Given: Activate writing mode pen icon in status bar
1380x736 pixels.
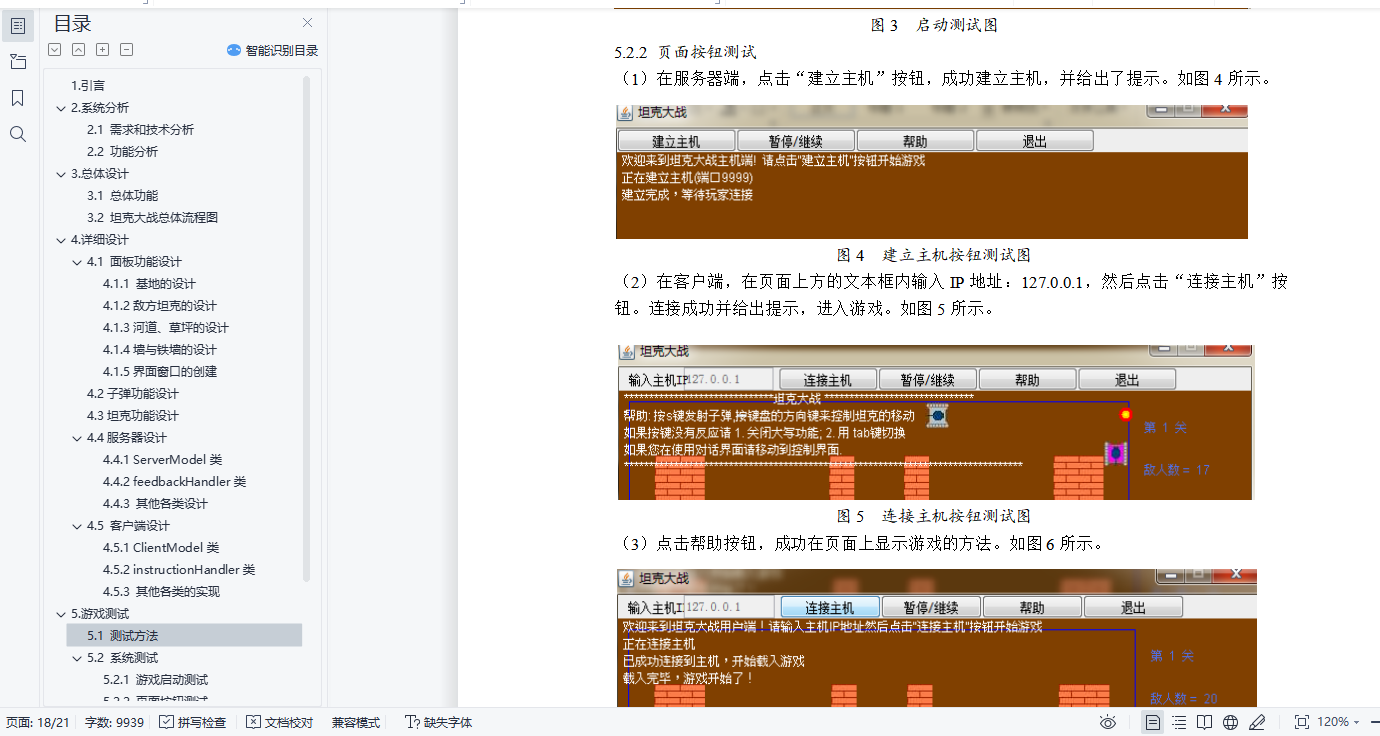Looking at the screenshot, I should coord(1257,722).
